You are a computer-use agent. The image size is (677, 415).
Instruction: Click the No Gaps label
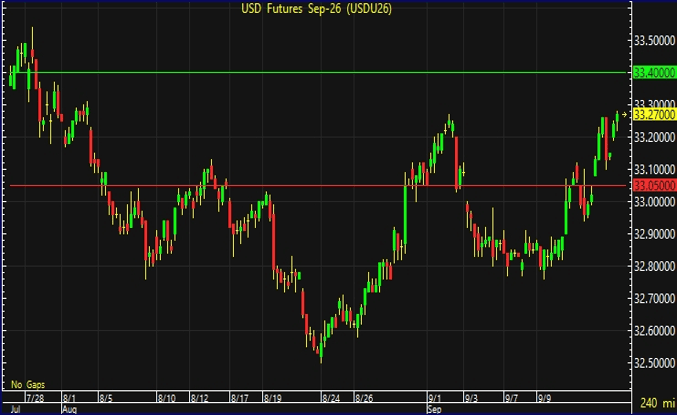(28, 384)
